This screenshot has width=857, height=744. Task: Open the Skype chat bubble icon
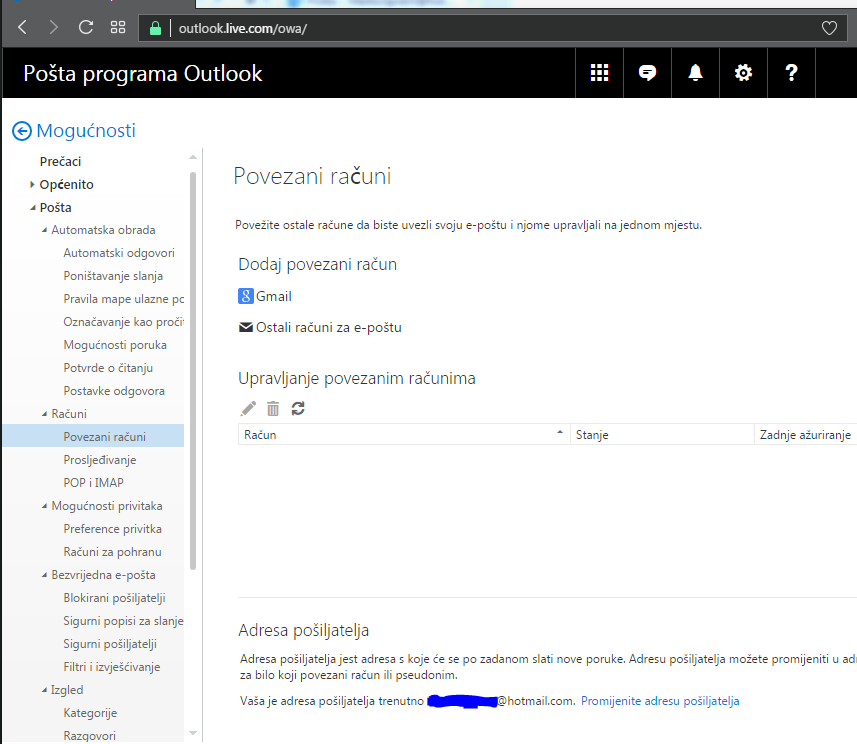point(648,73)
